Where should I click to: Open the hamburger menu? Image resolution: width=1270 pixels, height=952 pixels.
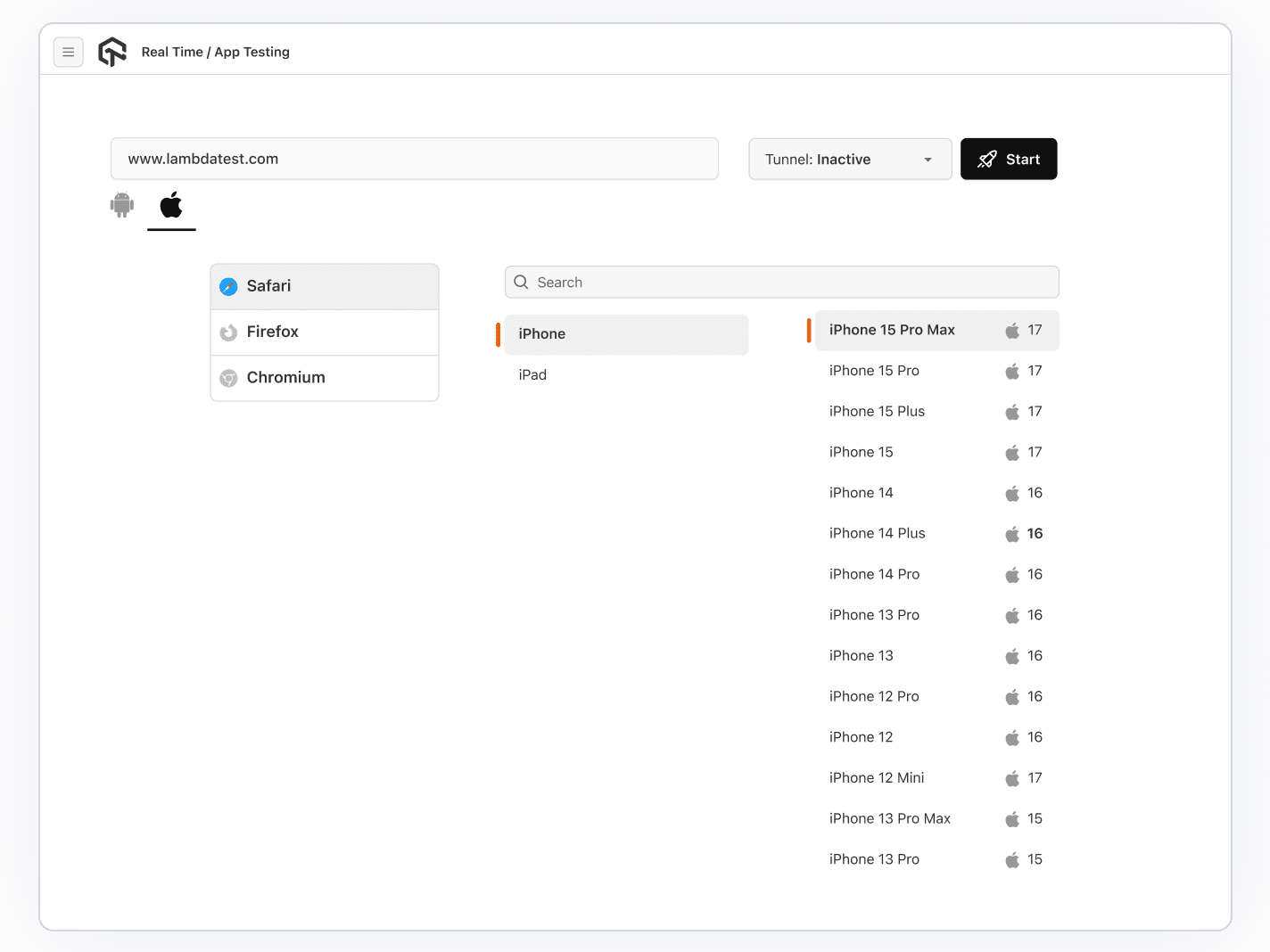point(69,53)
